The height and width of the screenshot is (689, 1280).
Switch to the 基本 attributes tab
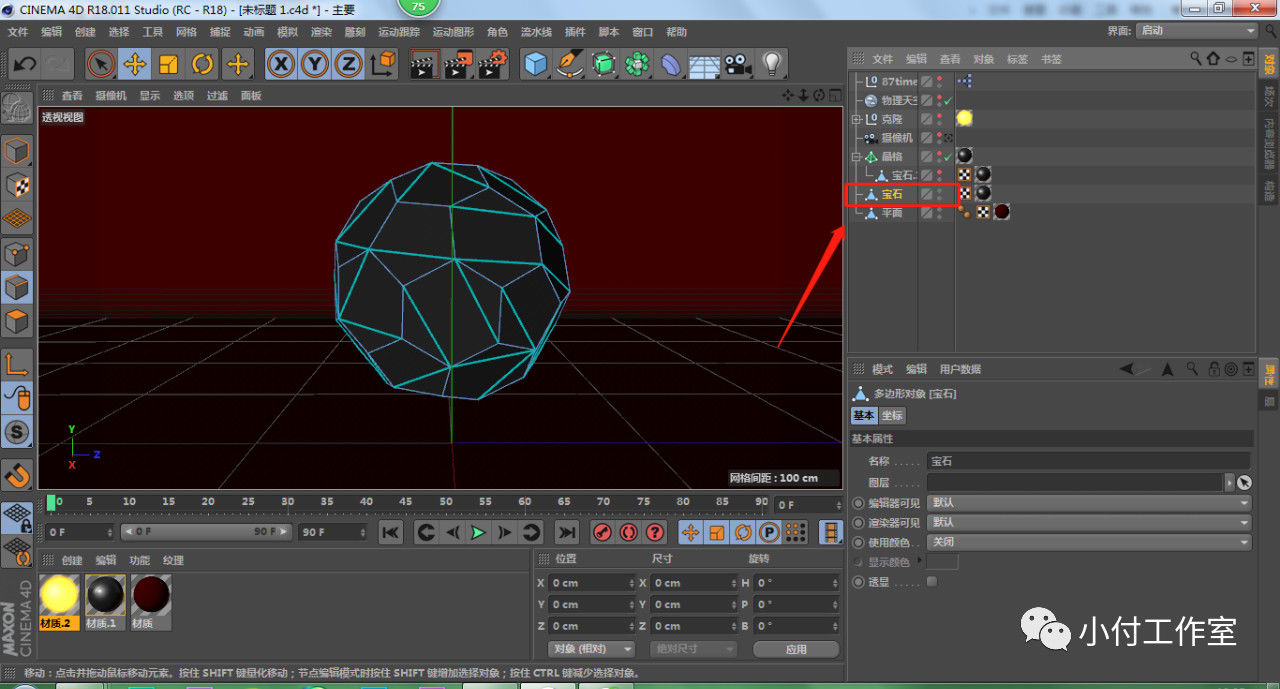864,415
